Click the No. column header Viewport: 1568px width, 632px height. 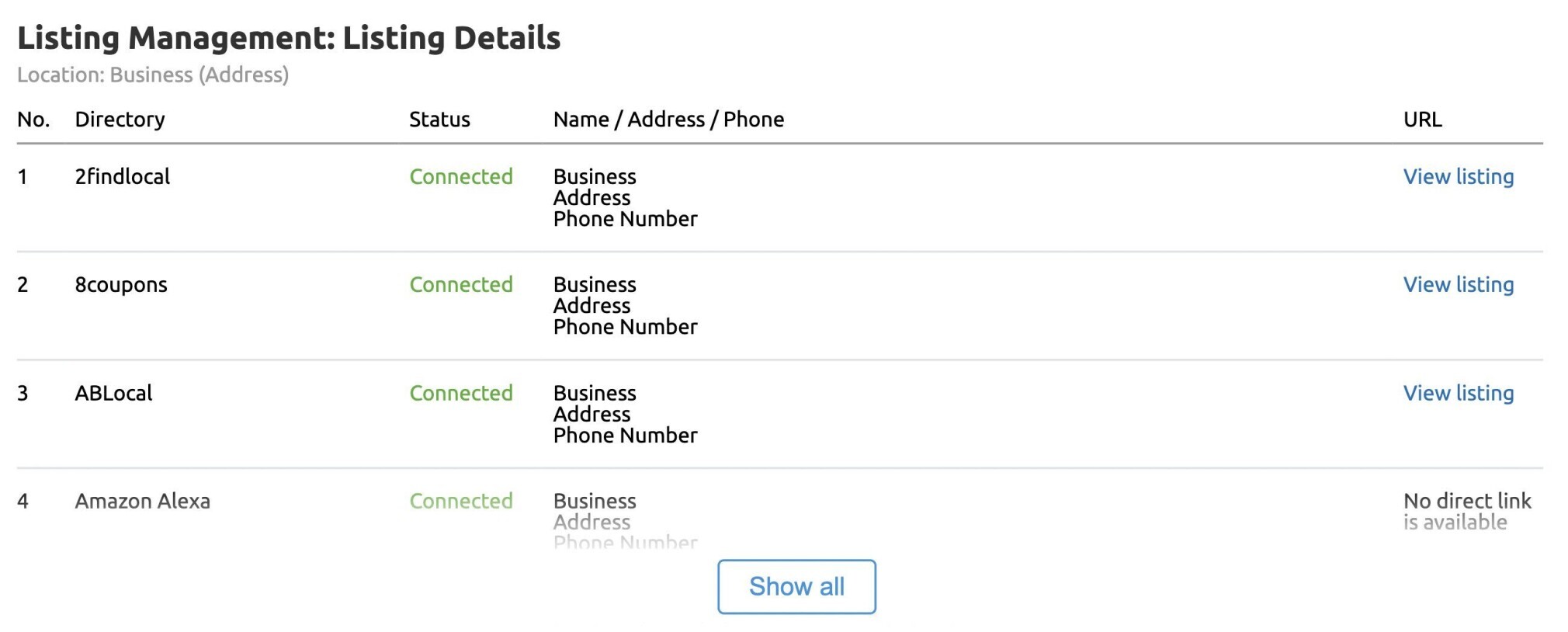click(33, 120)
